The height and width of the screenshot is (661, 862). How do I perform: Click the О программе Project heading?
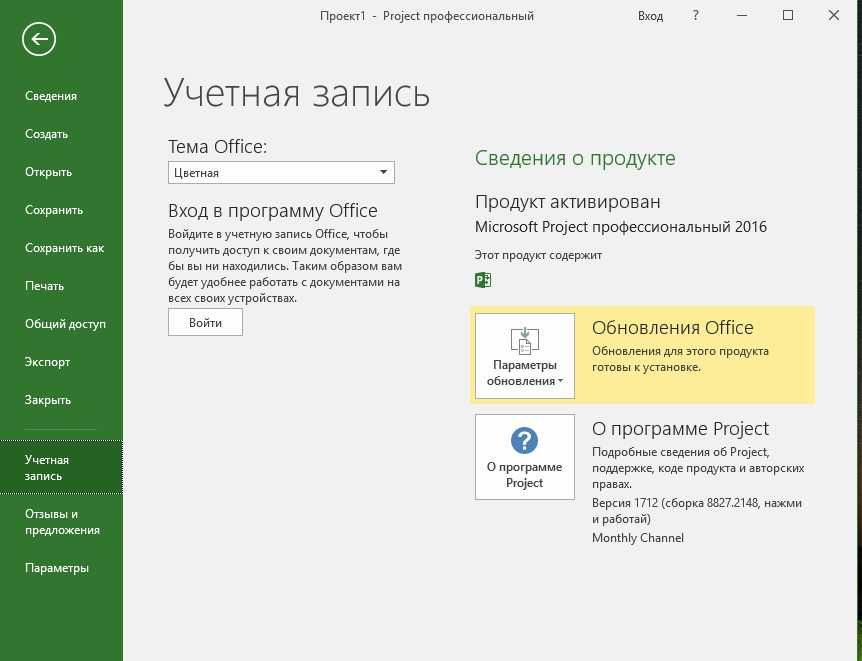[680, 428]
